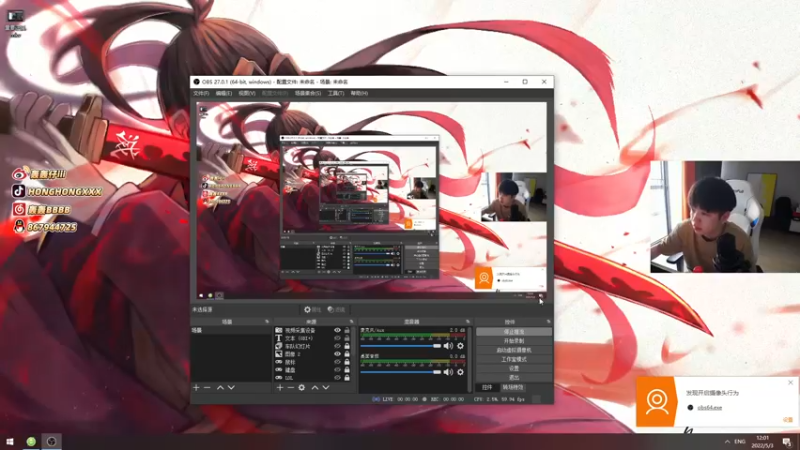Toggle visibility of 键盘 source

click(337, 370)
